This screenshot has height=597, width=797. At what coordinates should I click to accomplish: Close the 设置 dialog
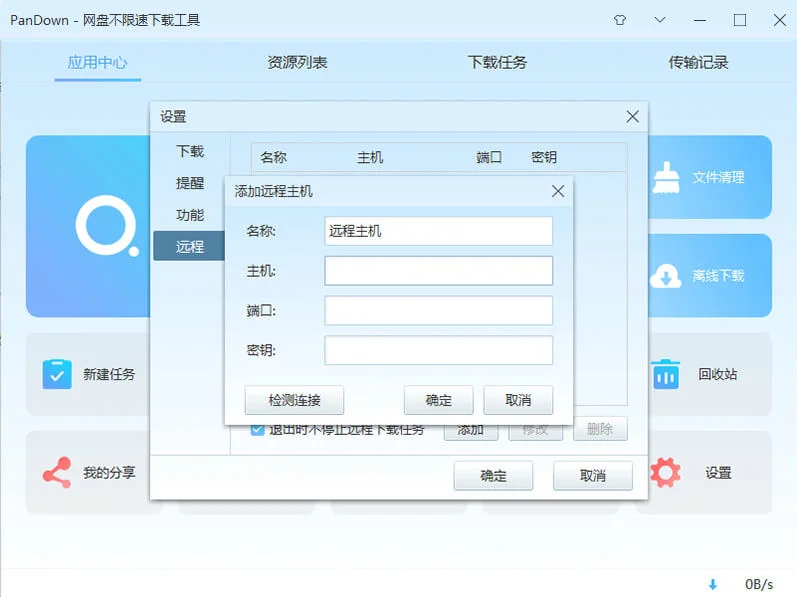[x=632, y=117]
